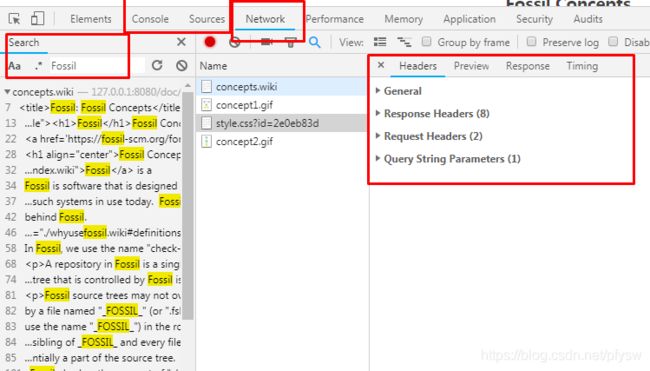Open the Elements tab
This screenshot has height=371, width=650.
(x=91, y=19)
